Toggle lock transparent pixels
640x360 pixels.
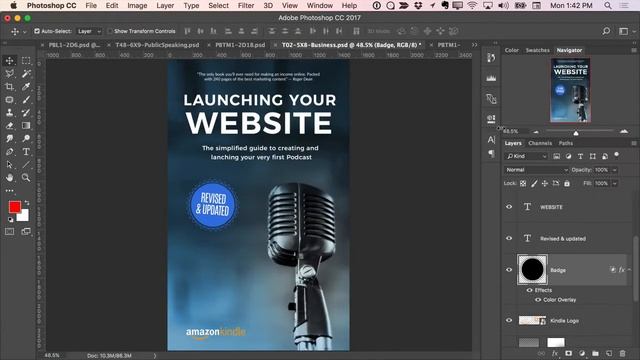pyautogui.click(x=523, y=184)
